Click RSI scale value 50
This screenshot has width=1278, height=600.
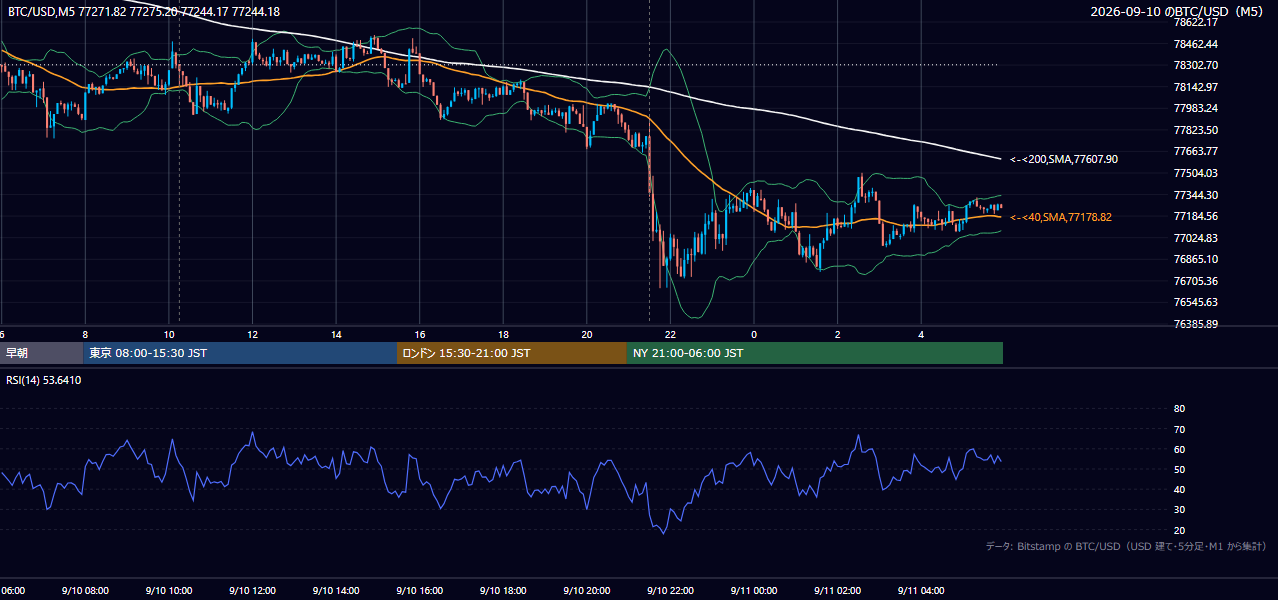pyautogui.click(x=1179, y=469)
